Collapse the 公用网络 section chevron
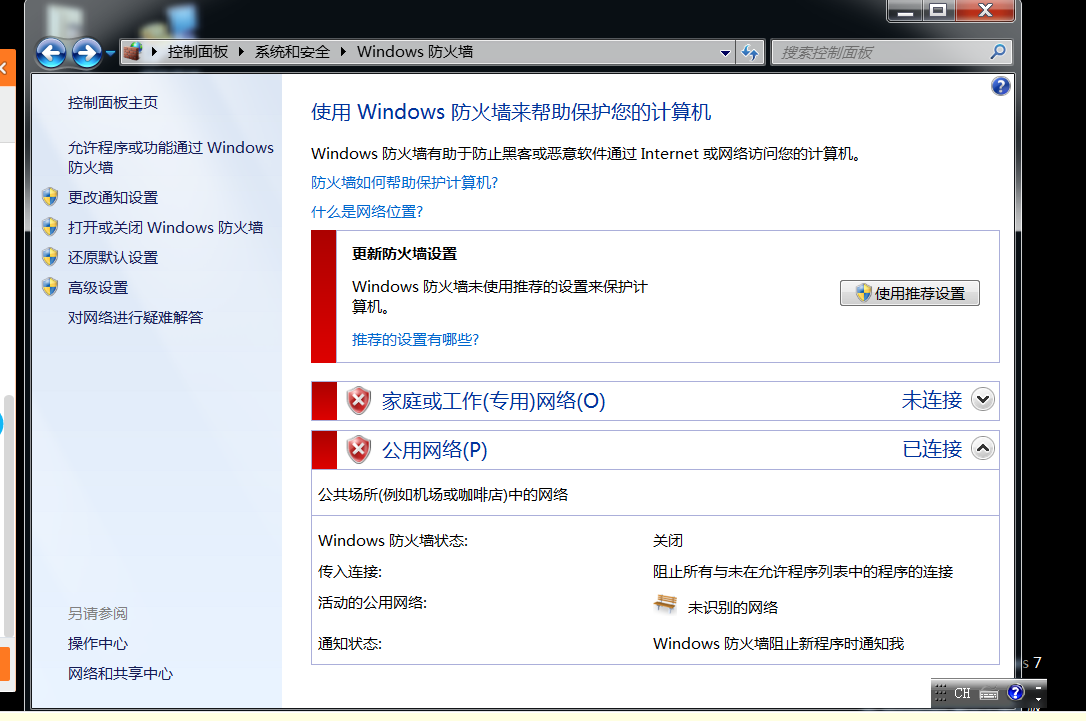 point(983,449)
